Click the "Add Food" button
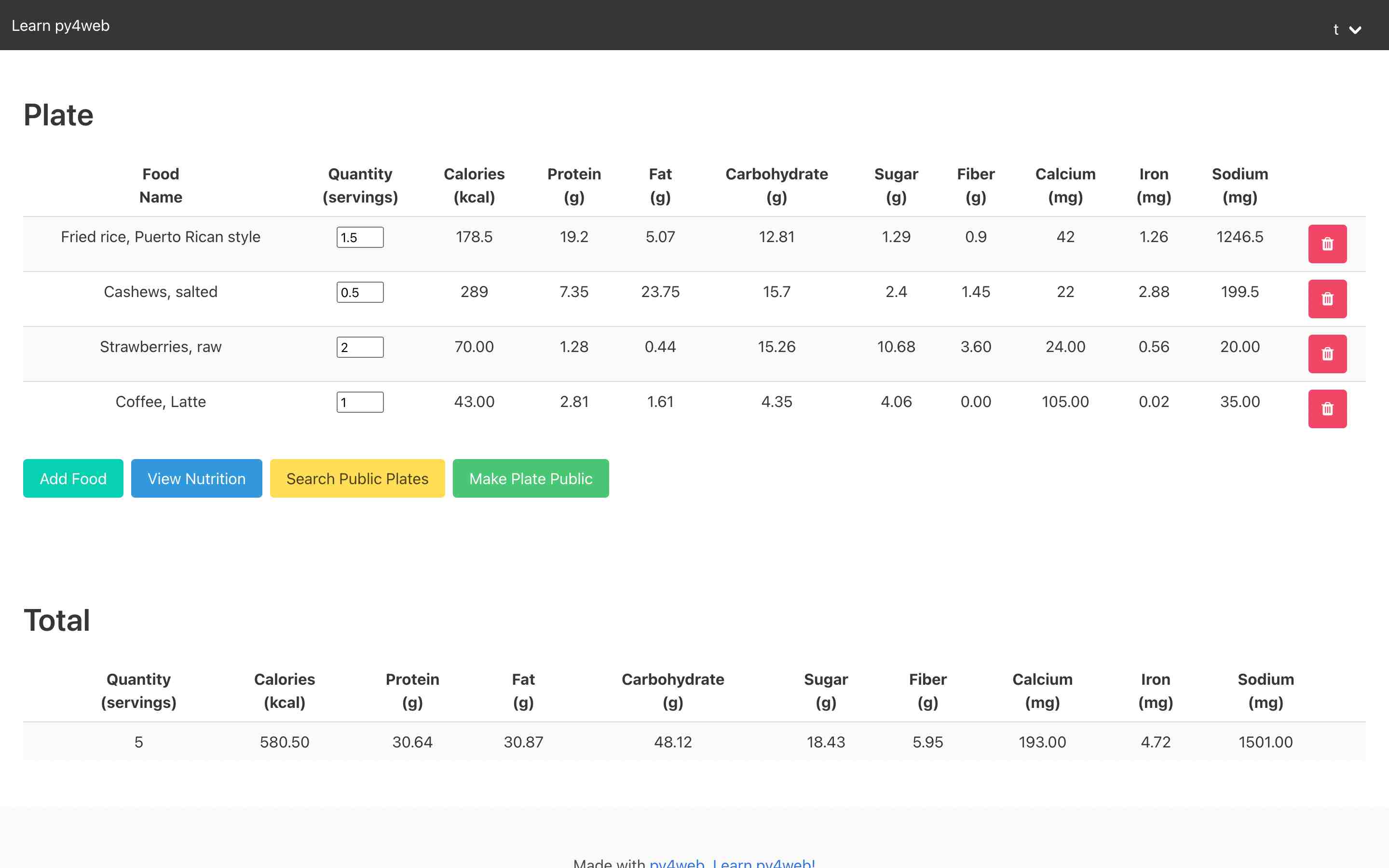This screenshot has width=1389, height=868. coord(73,478)
